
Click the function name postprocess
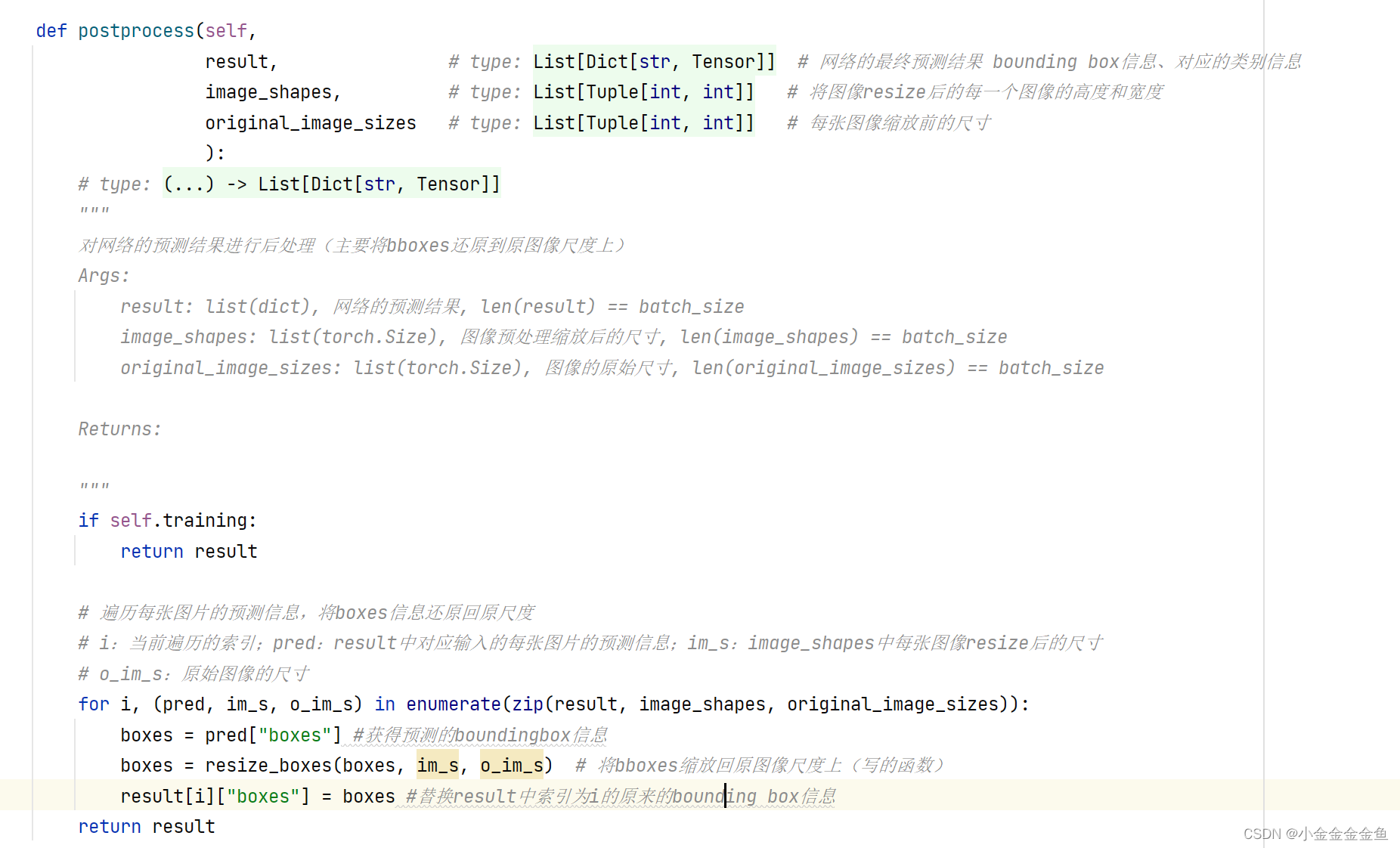click(136, 31)
